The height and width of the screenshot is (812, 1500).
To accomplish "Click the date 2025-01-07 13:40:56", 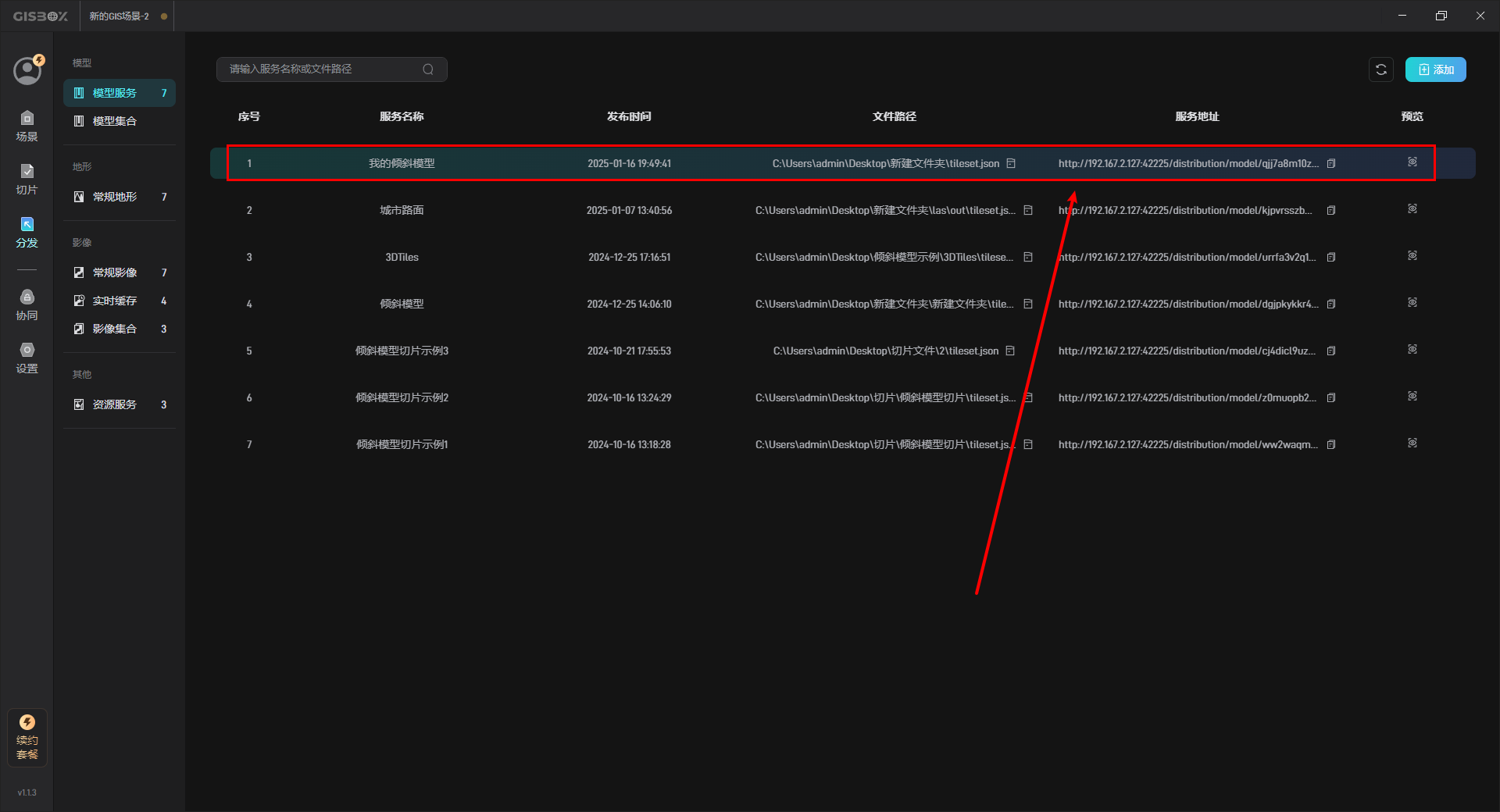I will point(629,210).
